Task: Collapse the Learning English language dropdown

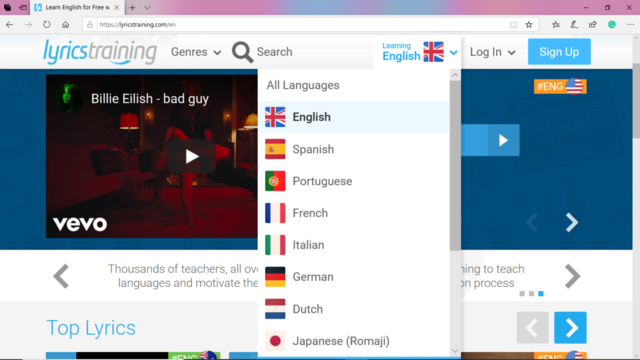Action: coord(420,52)
